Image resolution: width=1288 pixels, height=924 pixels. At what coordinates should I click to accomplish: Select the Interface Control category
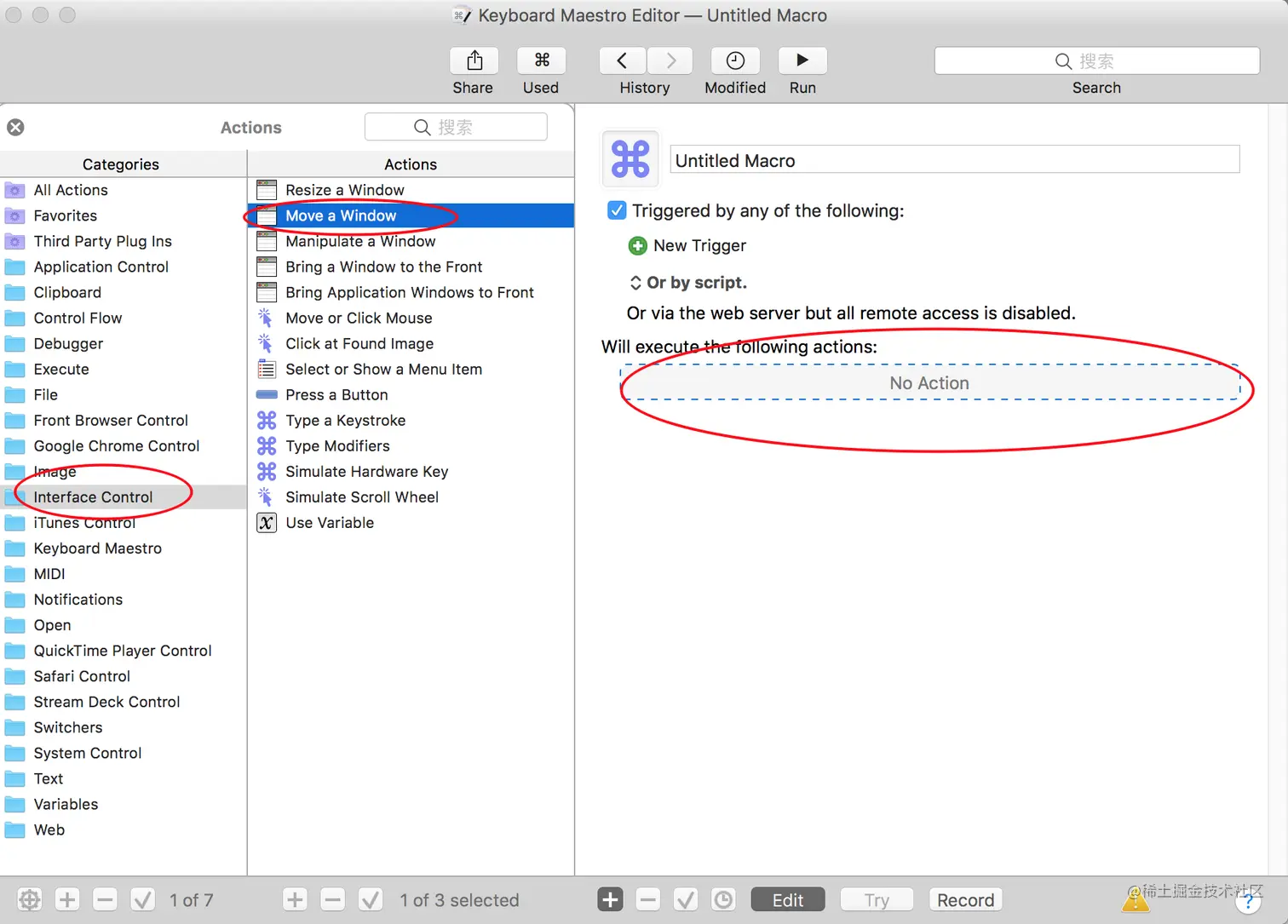(124, 497)
